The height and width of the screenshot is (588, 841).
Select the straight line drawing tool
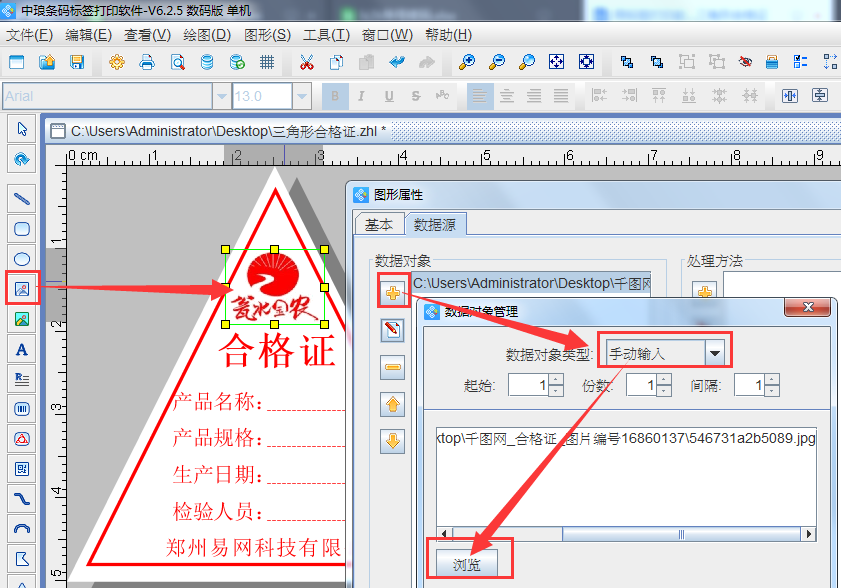point(21,198)
